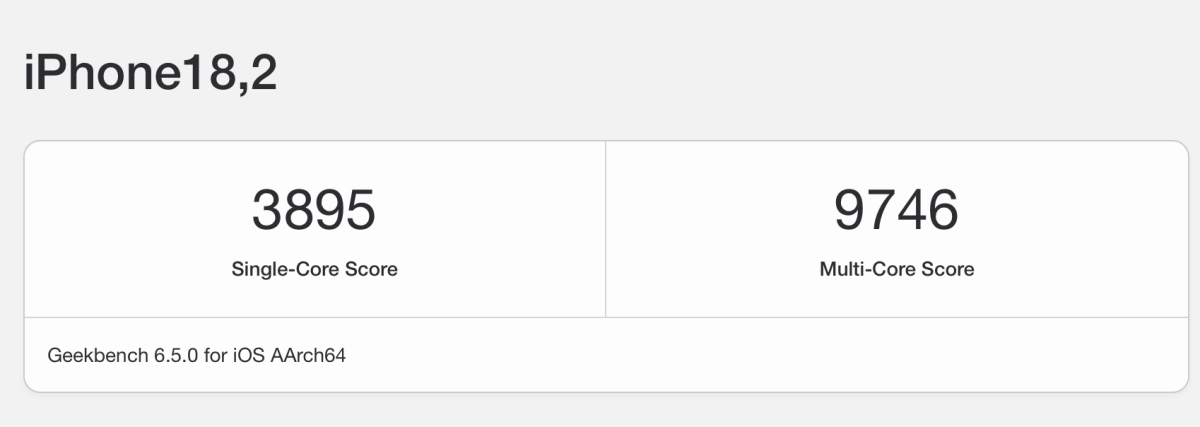Click the word Score in Multi-Core Score

pyautogui.click(x=952, y=269)
